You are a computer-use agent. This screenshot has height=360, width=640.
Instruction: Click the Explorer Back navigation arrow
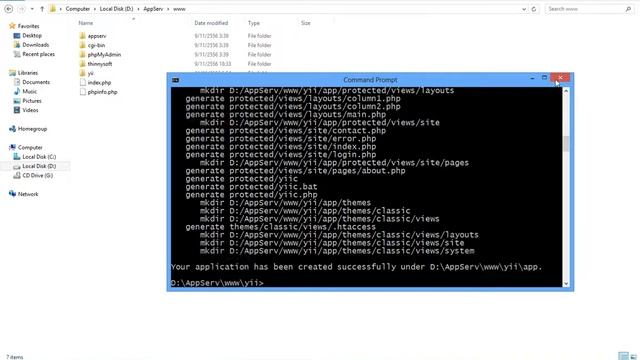[x=8, y=9]
